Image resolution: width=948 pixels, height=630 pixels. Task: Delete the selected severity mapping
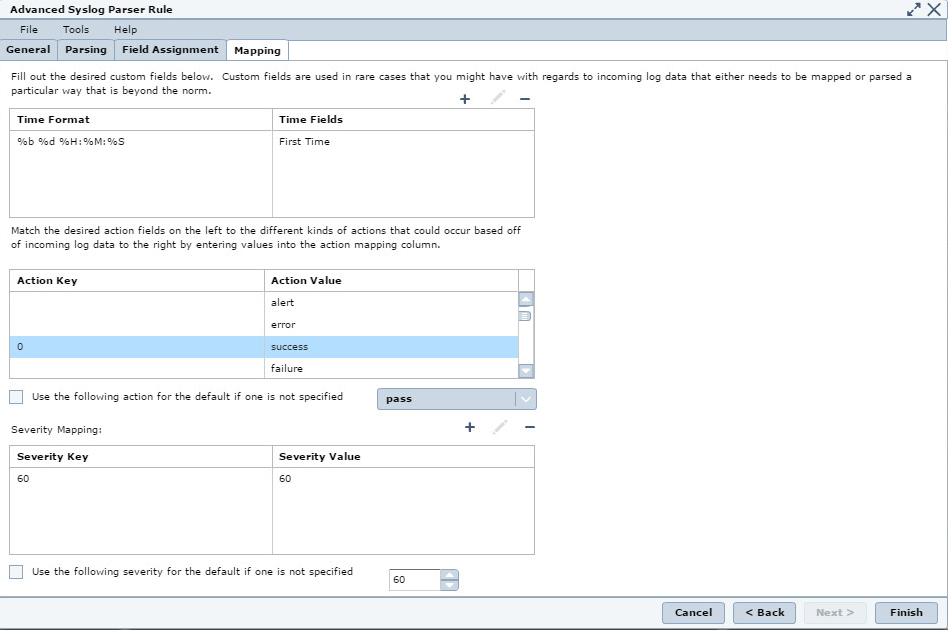click(x=530, y=427)
